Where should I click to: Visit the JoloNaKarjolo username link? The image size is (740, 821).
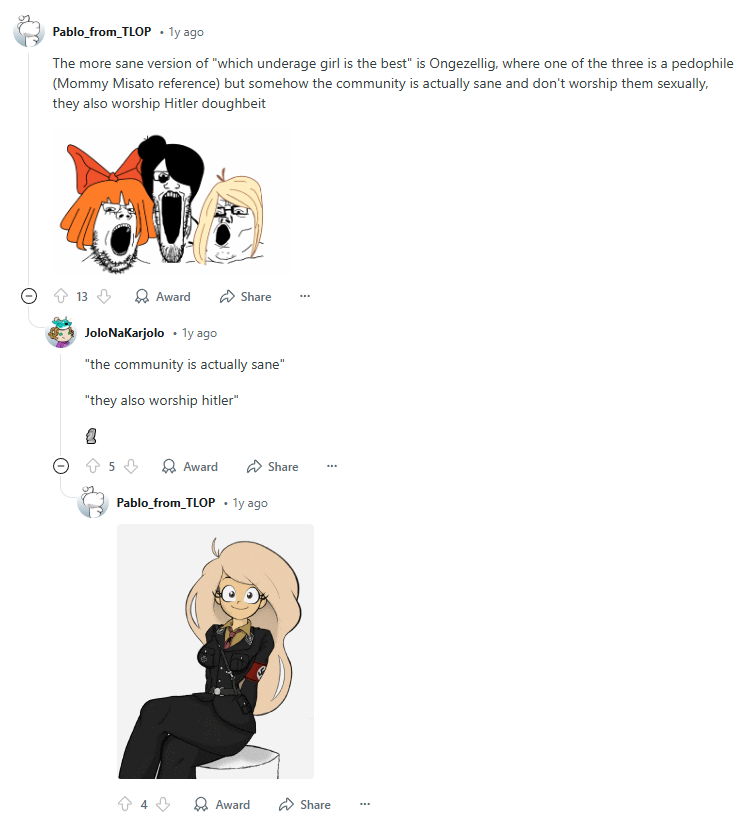click(x=125, y=333)
